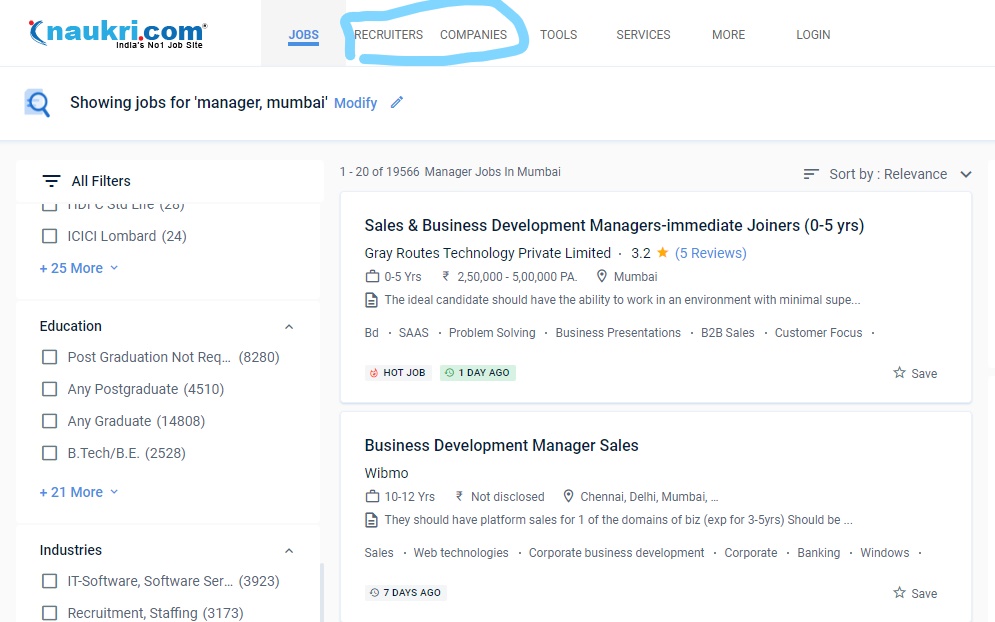Click the SAAS skill tag
995x622 pixels.
[x=414, y=333]
